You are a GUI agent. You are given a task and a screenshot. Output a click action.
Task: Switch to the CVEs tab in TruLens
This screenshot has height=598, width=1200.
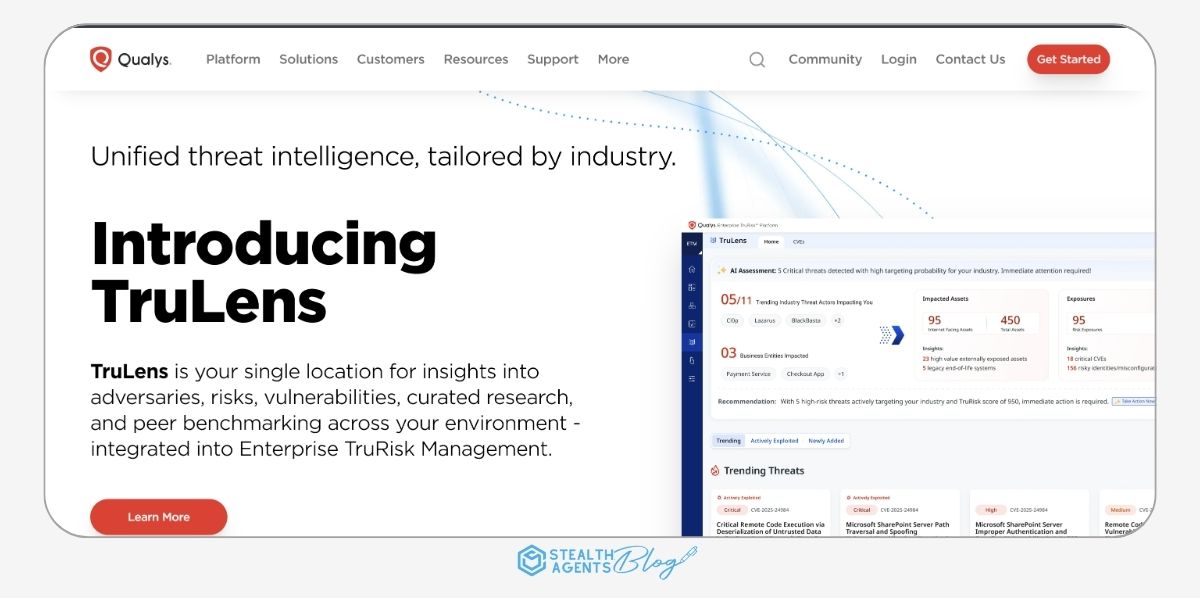pyautogui.click(x=799, y=242)
